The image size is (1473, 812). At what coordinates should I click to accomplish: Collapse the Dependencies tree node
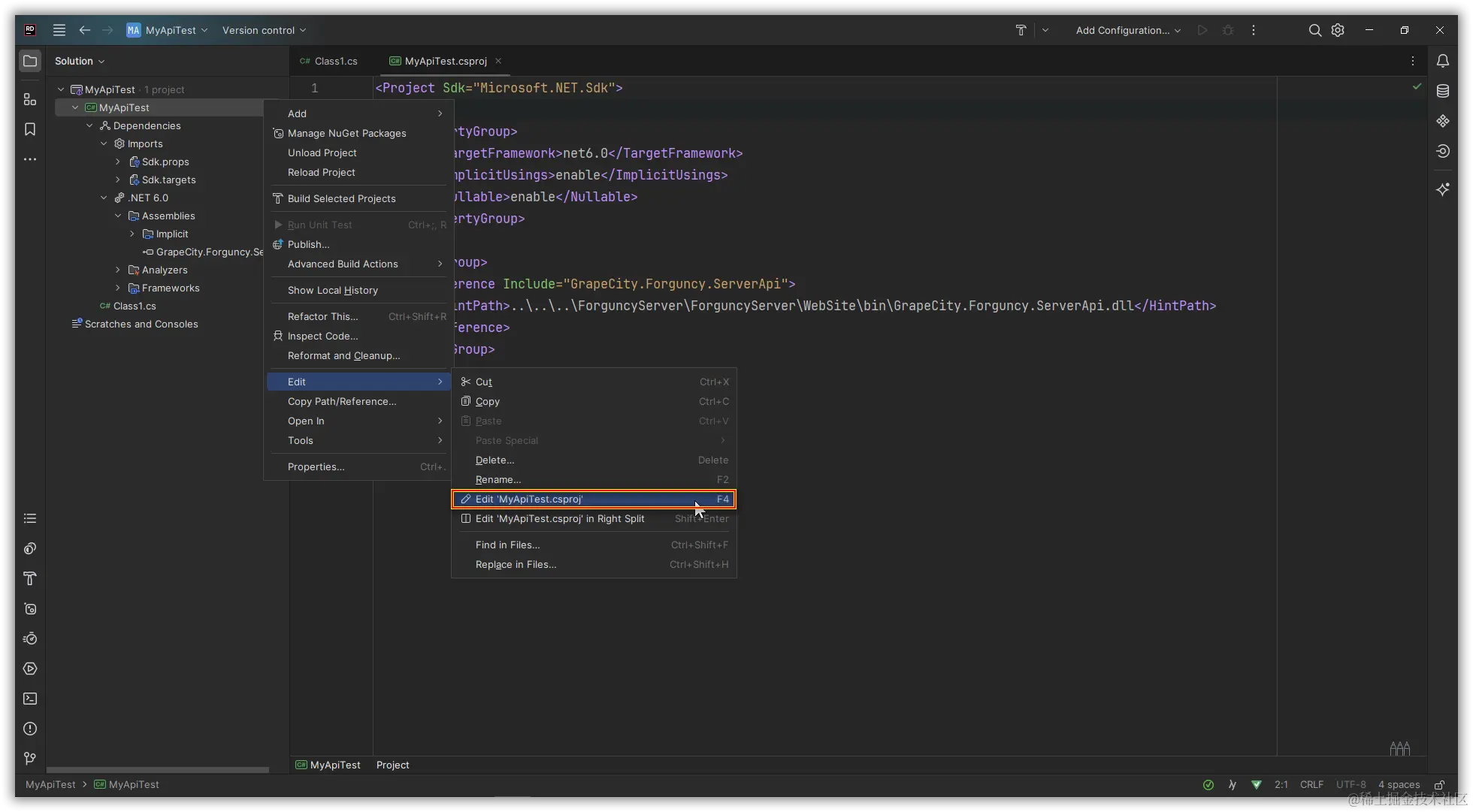(x=89, y=125)
